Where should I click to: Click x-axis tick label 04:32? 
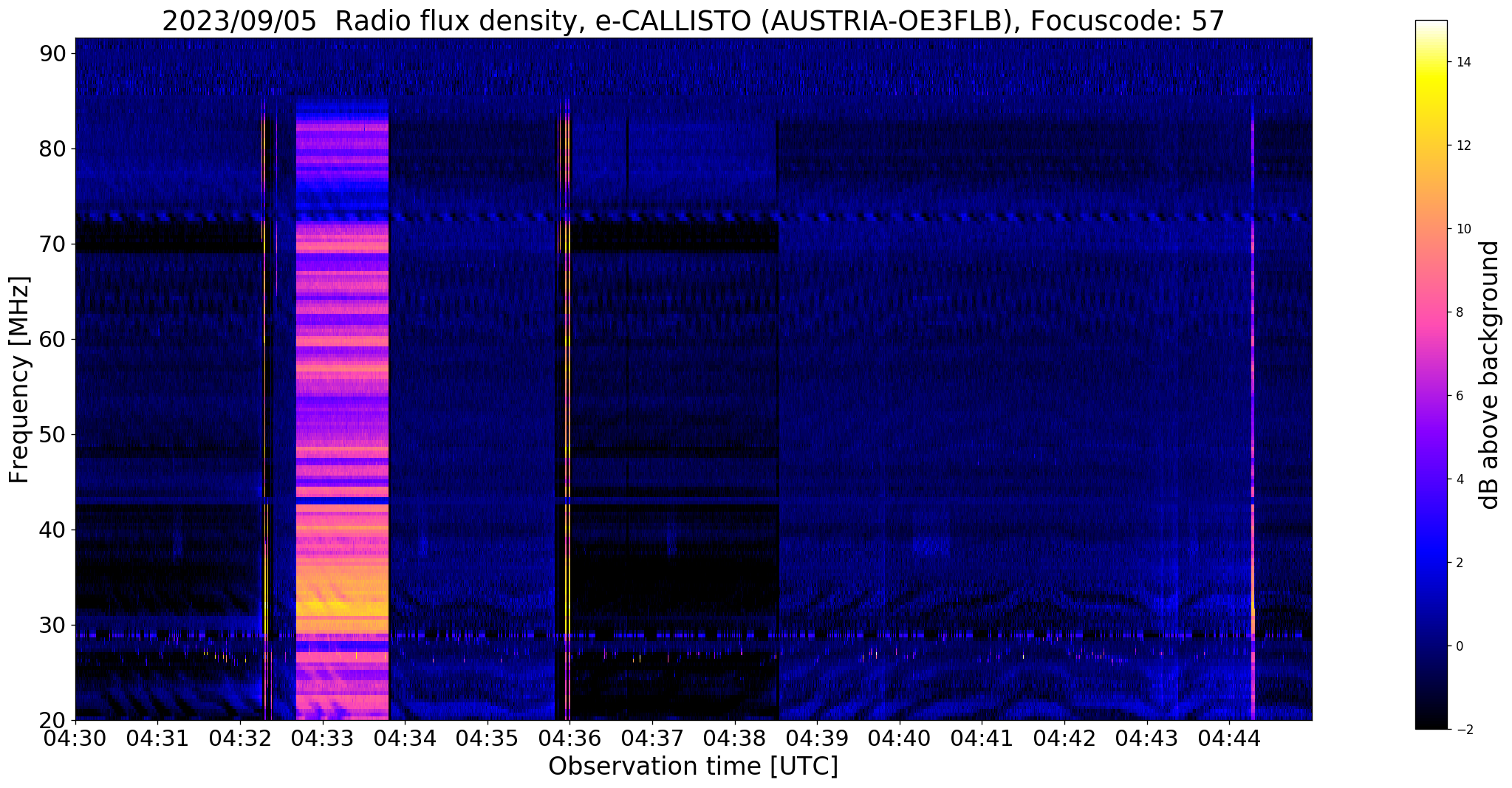point(240,739)
